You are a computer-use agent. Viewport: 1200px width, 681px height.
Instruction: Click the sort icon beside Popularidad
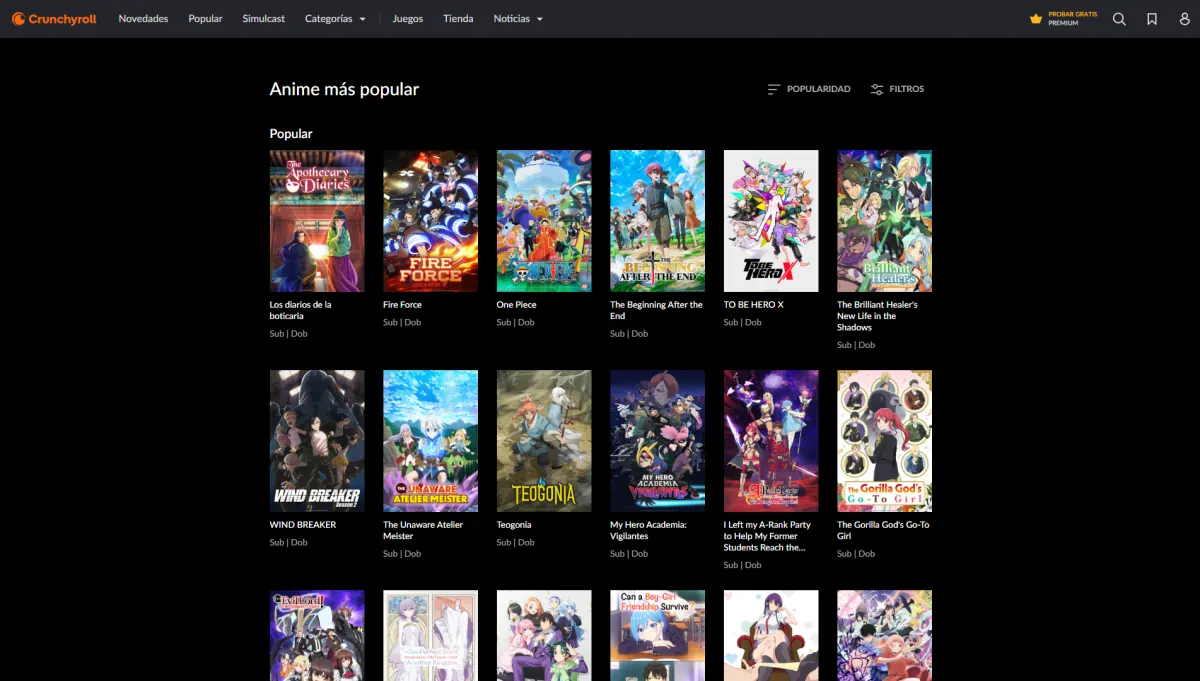(x=773, y=89)
